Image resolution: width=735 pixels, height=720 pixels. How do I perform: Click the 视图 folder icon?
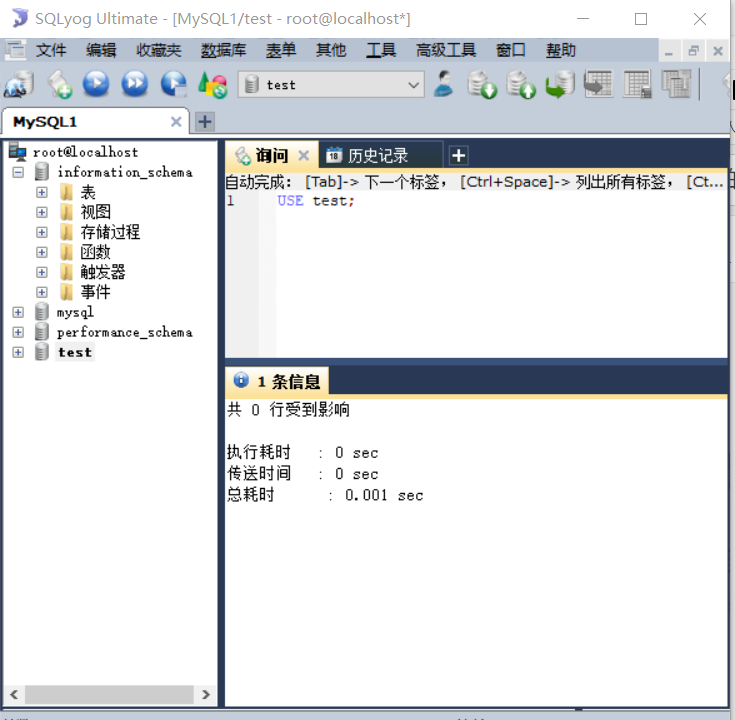[x=67, y=212]
